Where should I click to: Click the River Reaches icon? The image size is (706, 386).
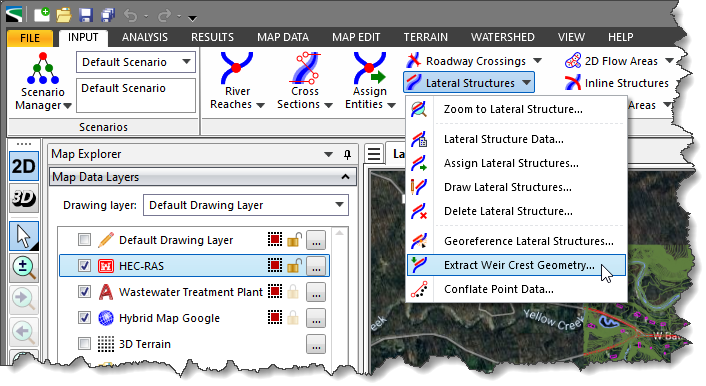coord(236,68)
